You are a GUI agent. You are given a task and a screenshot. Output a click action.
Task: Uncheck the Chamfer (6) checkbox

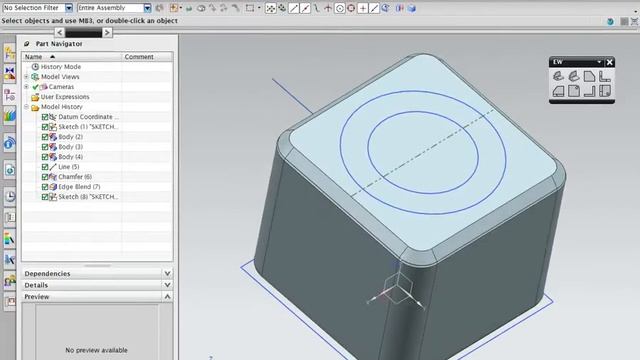[x=45, y=177]
